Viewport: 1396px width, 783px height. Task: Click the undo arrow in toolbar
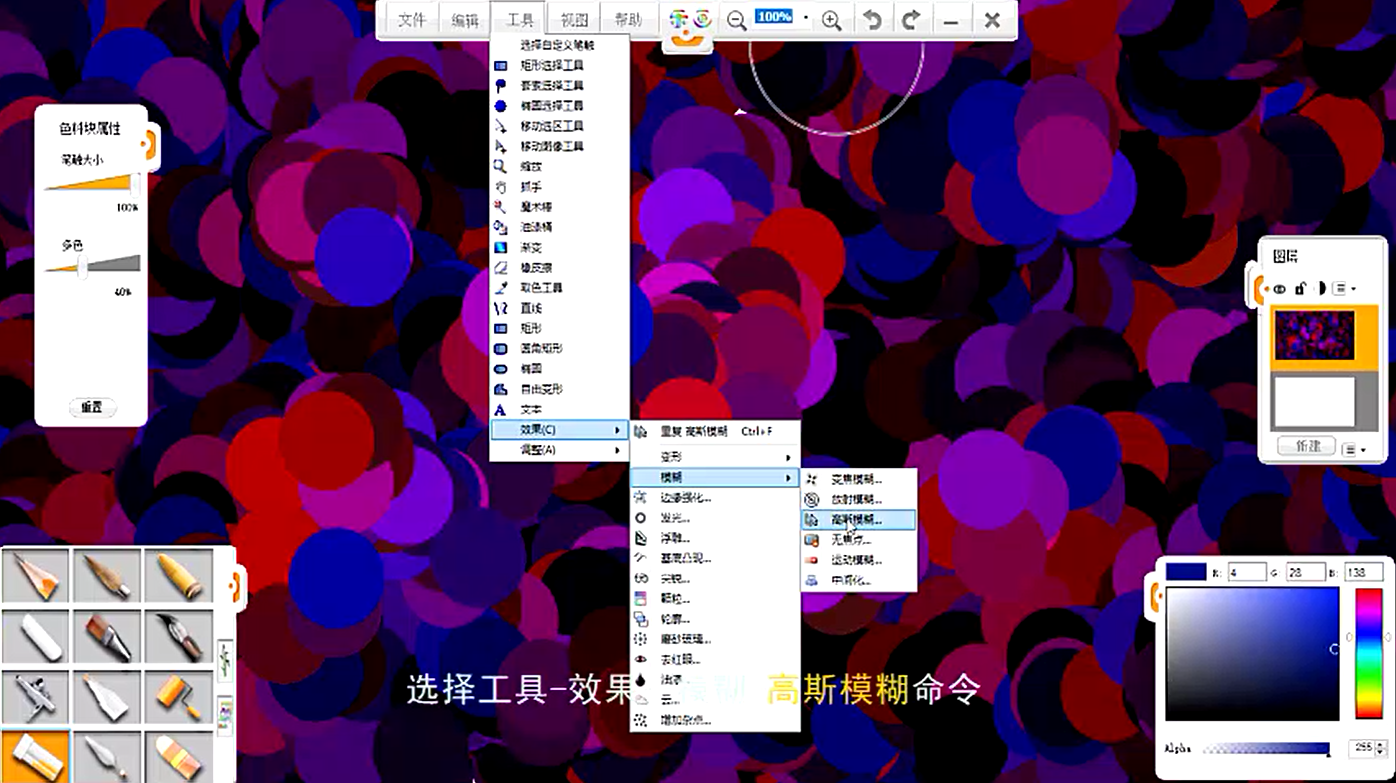tap(872, 21)
